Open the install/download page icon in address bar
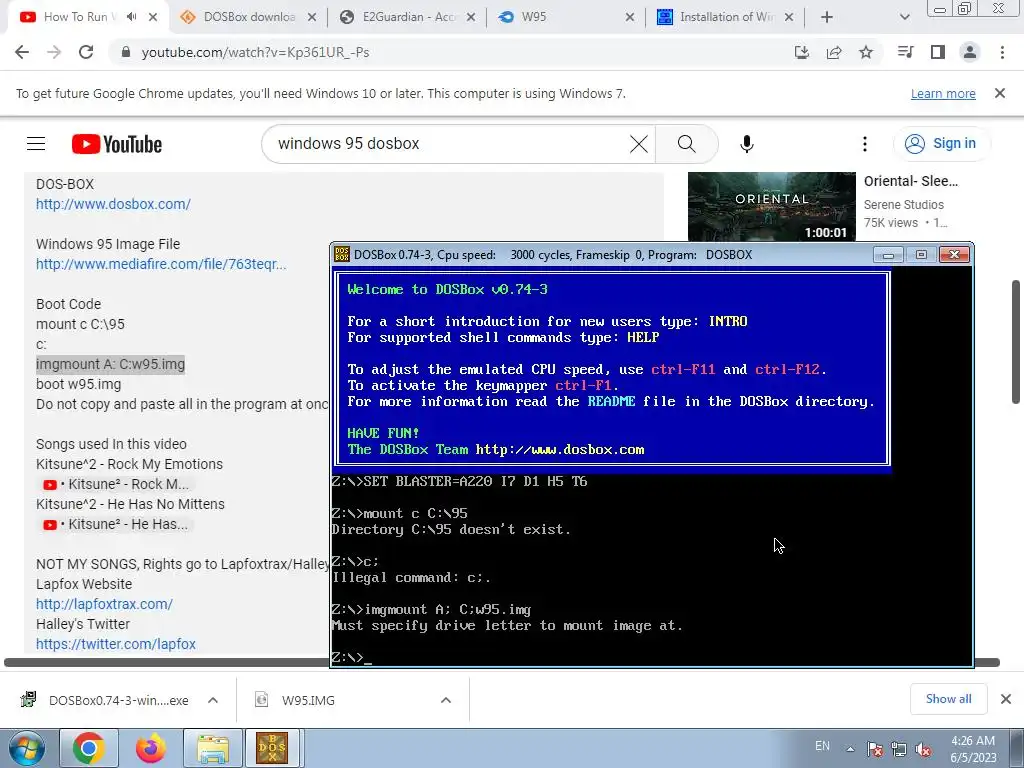The image size is (1024, 768). pos(802,52)
